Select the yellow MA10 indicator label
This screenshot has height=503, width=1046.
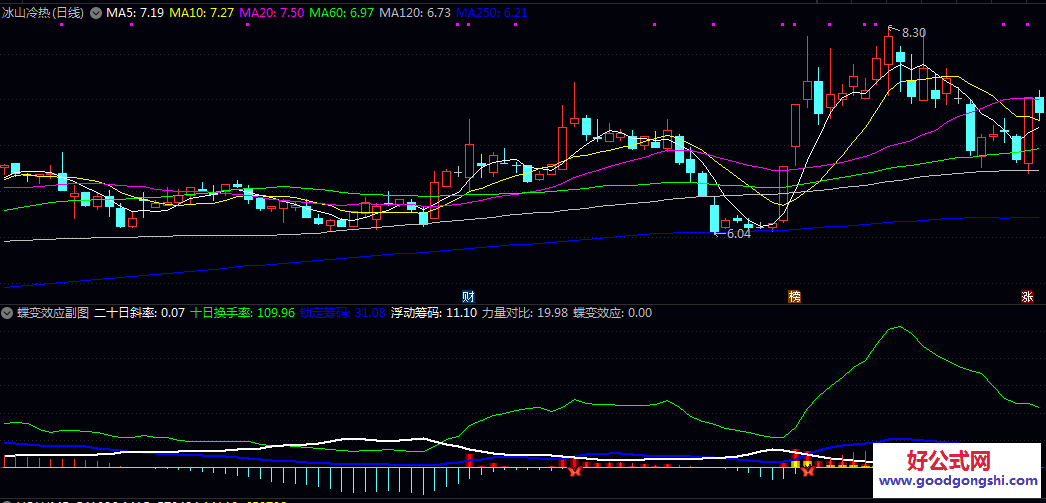click(x=202, y=13)
